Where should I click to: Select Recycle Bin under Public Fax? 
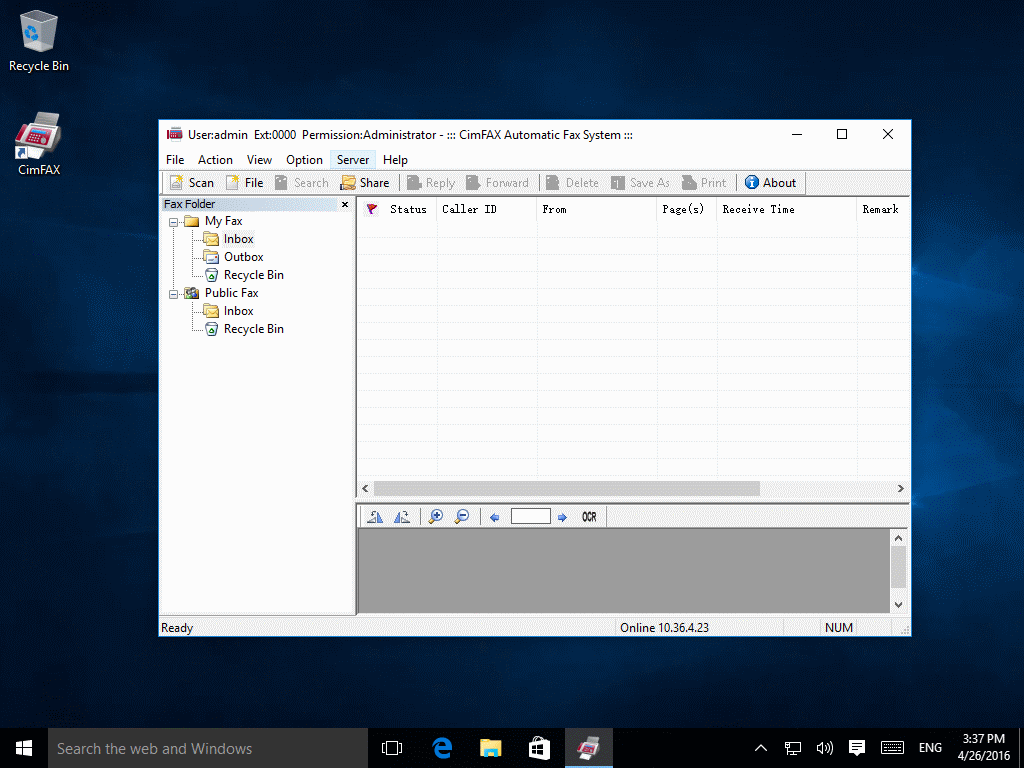coord(253,329)
